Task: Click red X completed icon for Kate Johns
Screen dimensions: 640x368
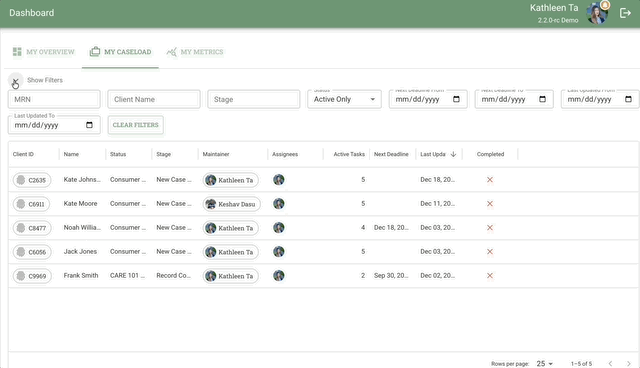Action: (490, 180)
